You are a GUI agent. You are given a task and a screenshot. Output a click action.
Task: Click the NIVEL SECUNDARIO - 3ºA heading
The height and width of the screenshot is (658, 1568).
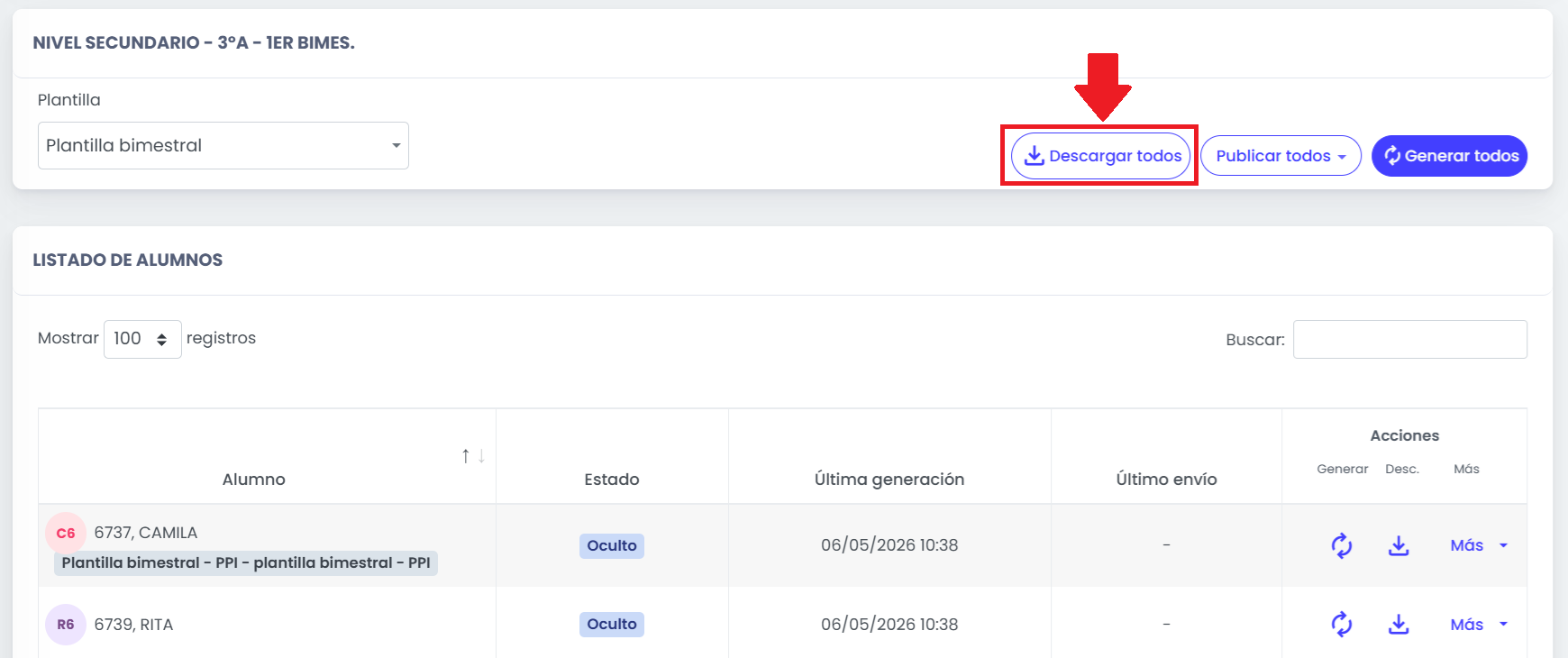point(194,42)
